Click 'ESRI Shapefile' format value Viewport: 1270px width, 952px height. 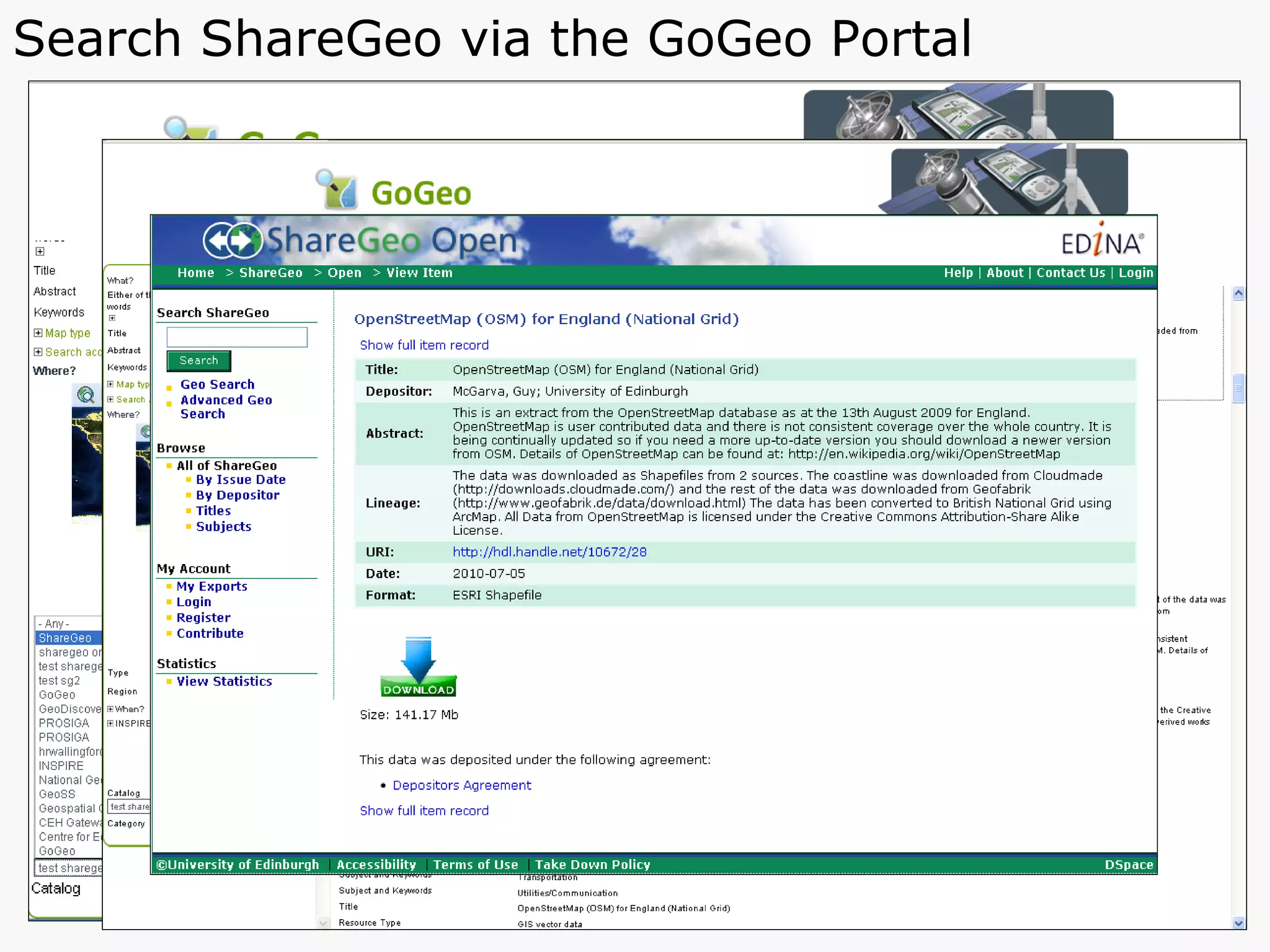[497, 595]
